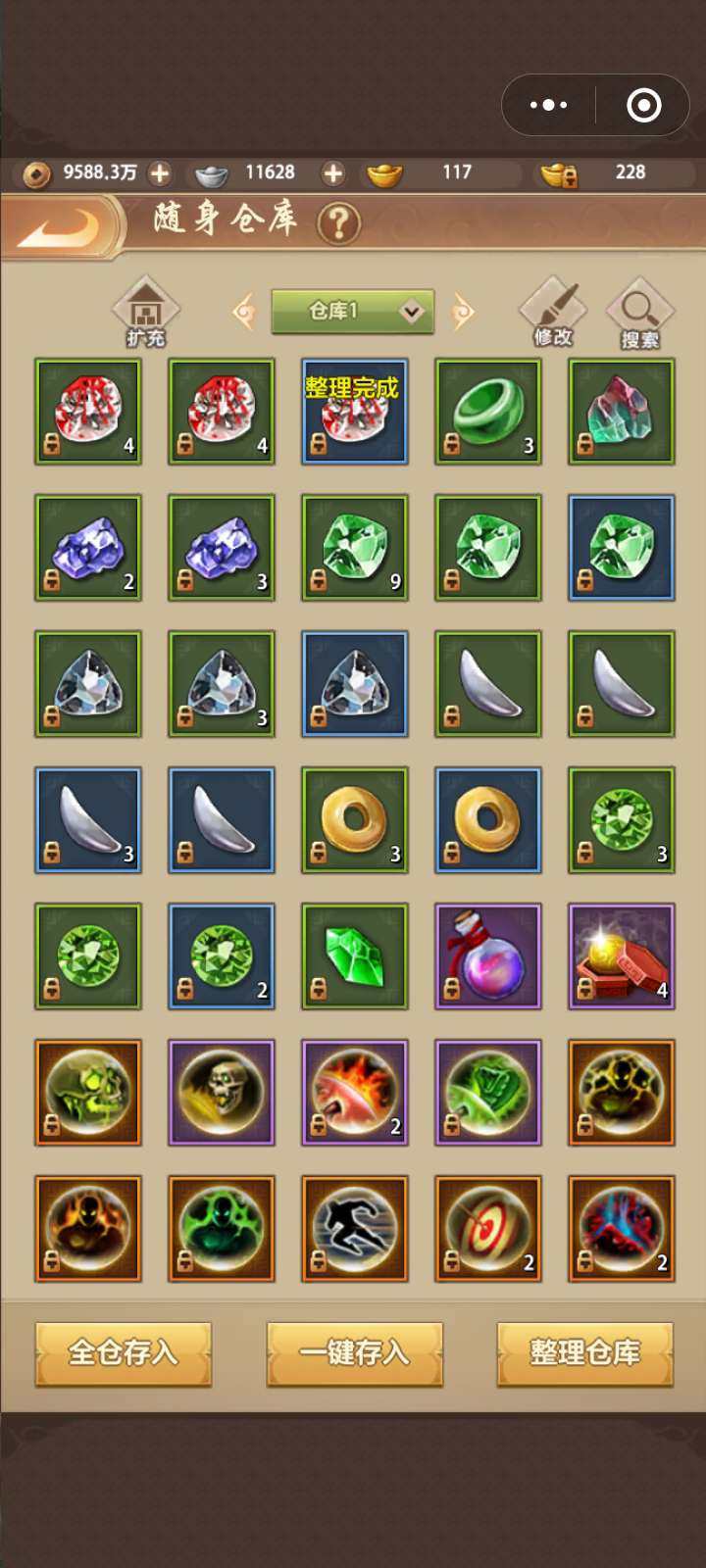
Task: Select the green jade ring item
Action: [x=488, y=412]
